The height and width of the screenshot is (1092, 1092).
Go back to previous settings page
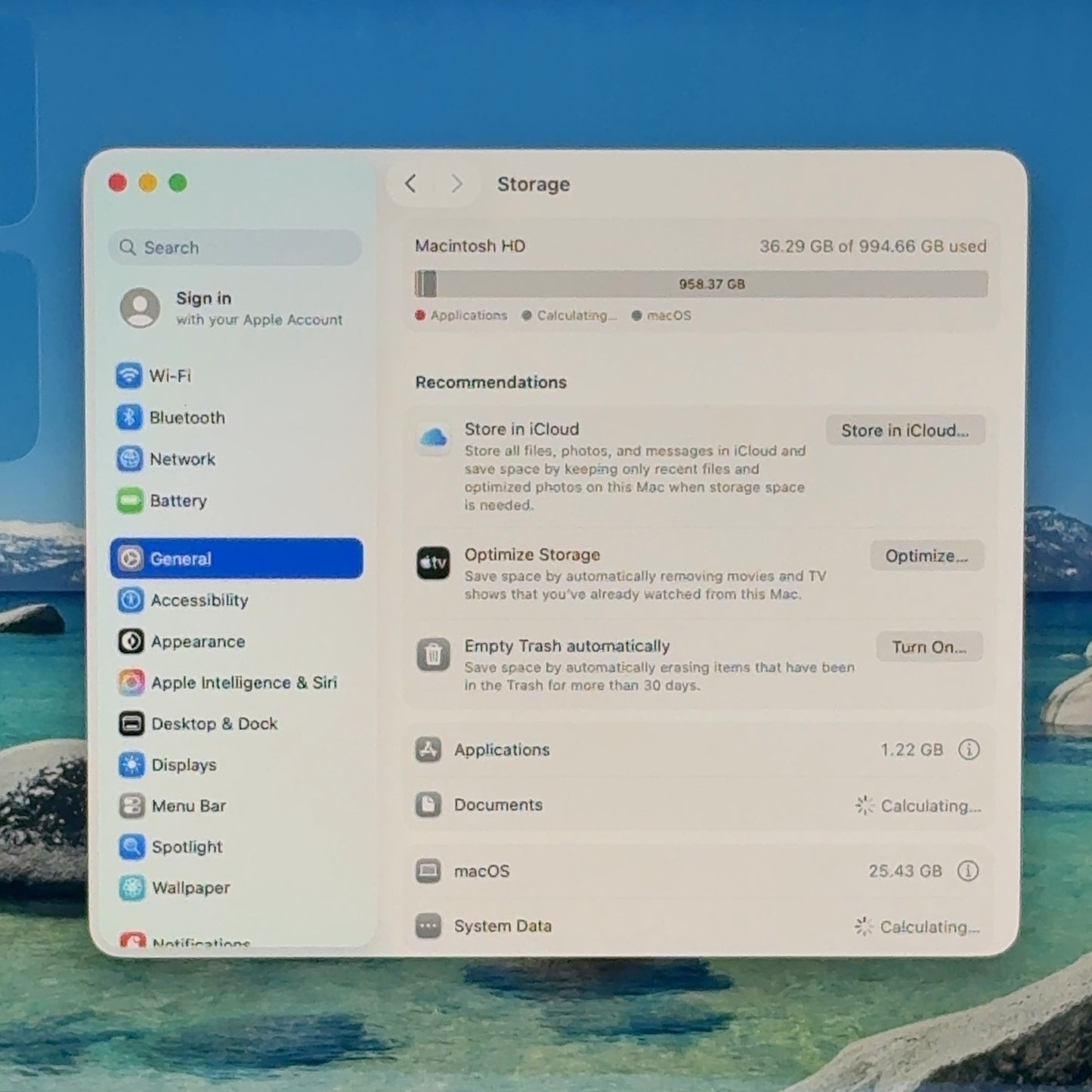(x=410, y=184)
